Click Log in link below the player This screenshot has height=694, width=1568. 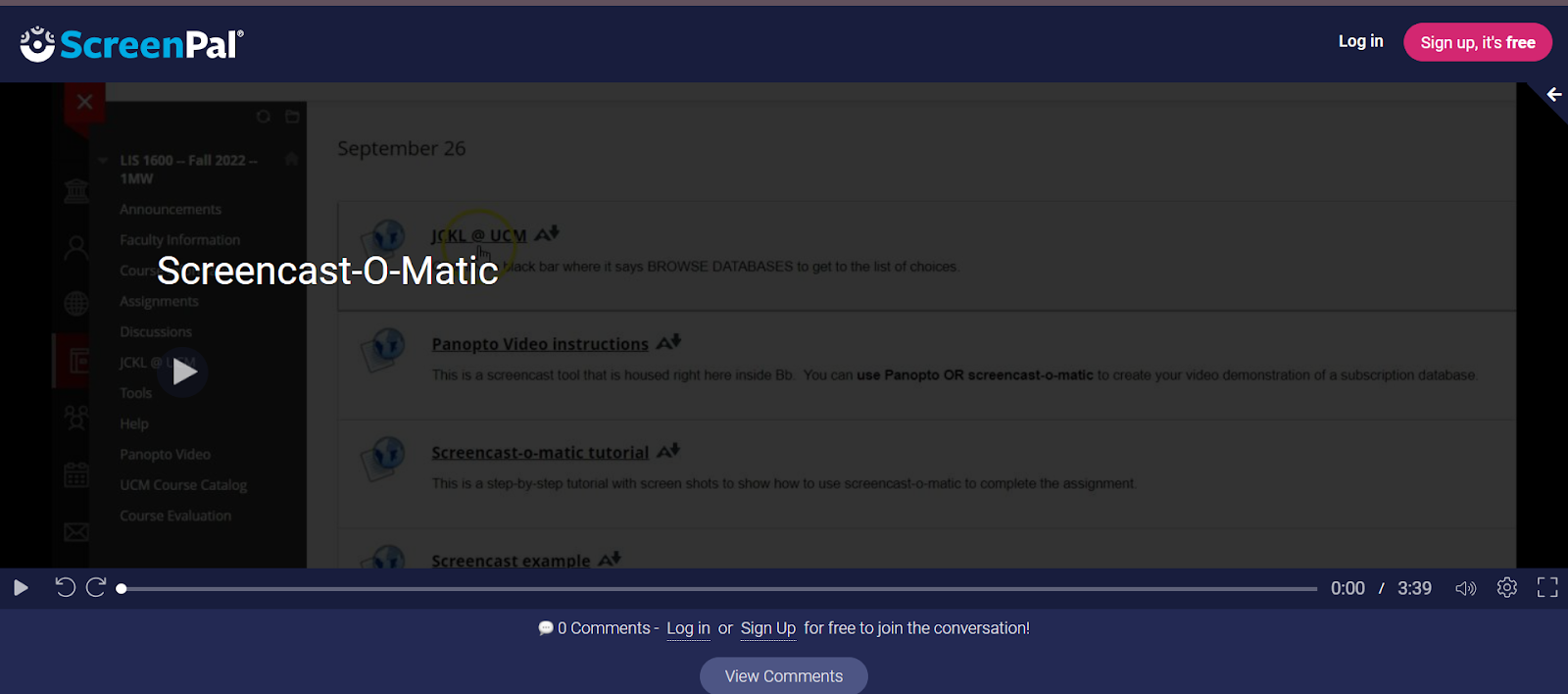(688, 628)
